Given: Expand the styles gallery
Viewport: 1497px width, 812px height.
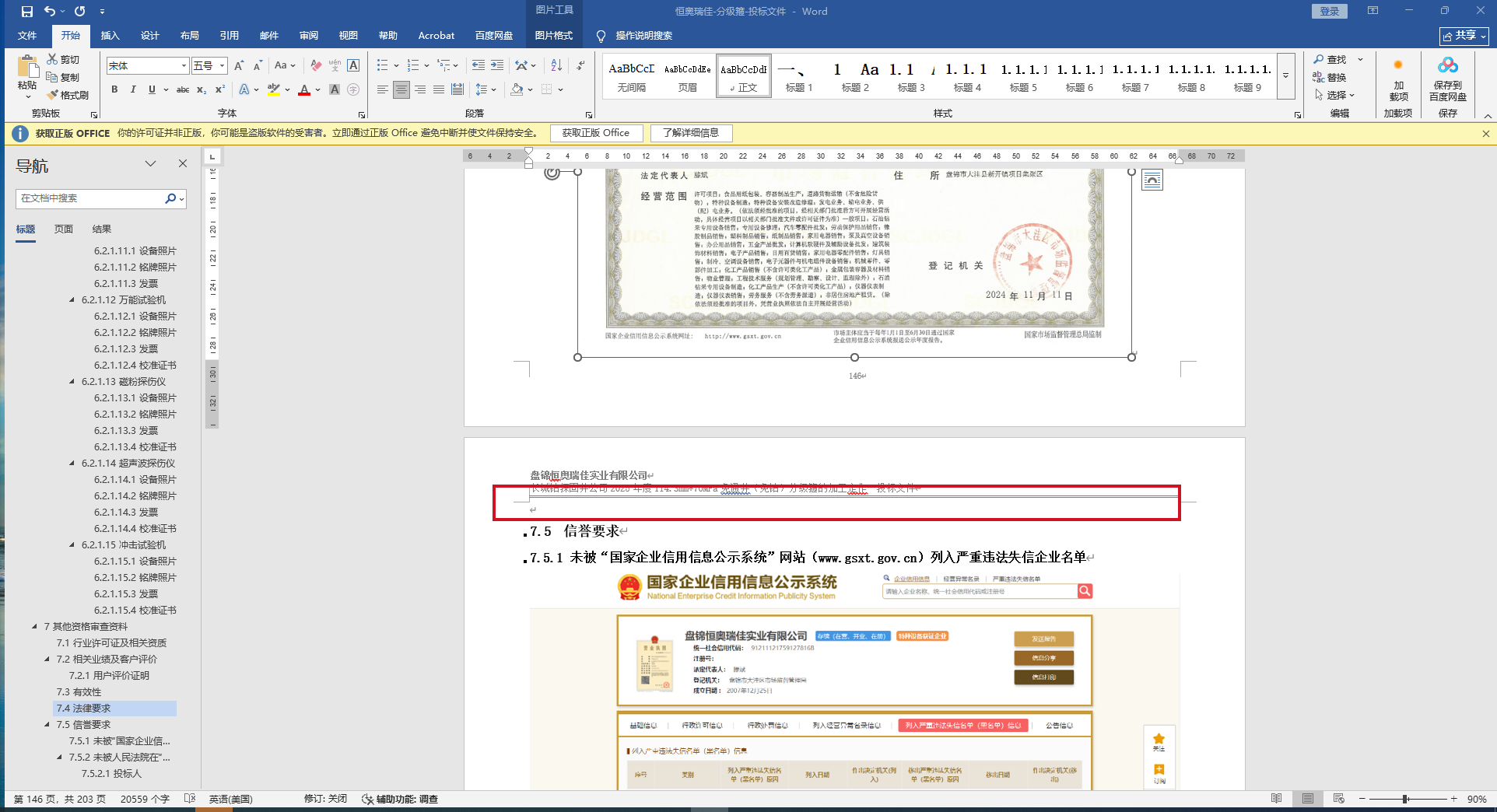Looking at the screenshot, I should pyautogui.click(x=1285, y=76).
